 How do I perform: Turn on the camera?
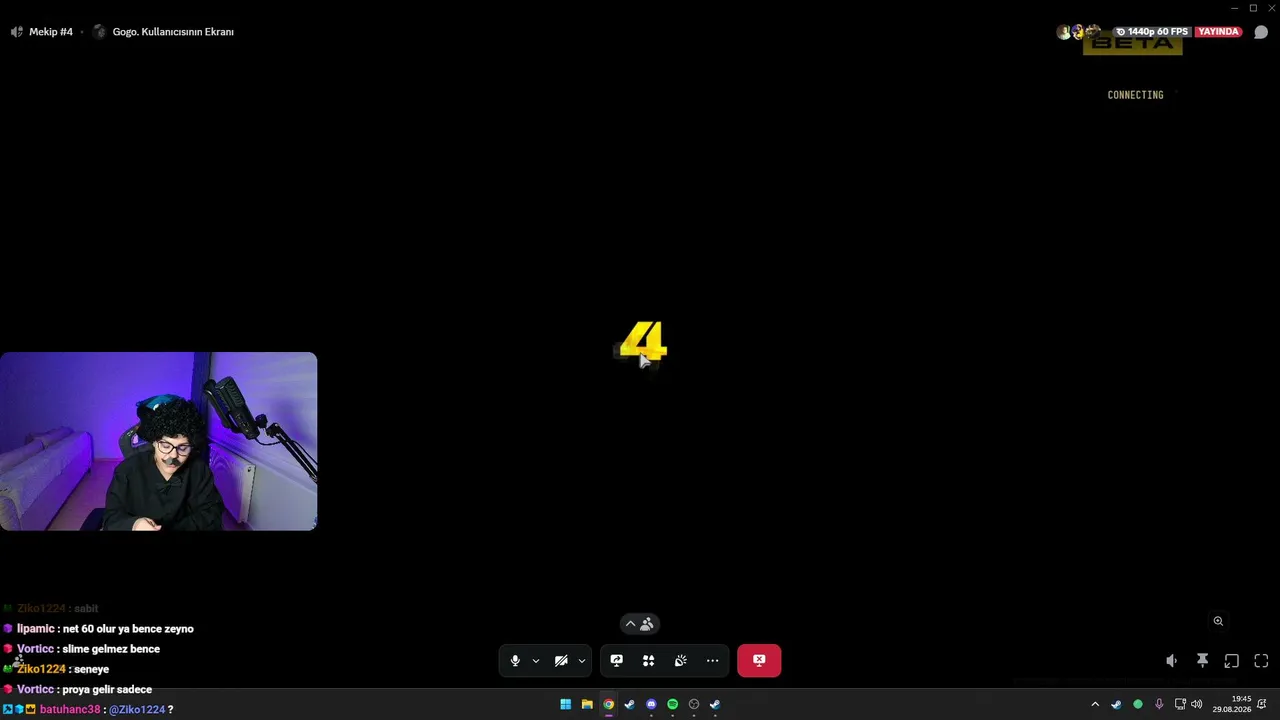tap(561, 661)
